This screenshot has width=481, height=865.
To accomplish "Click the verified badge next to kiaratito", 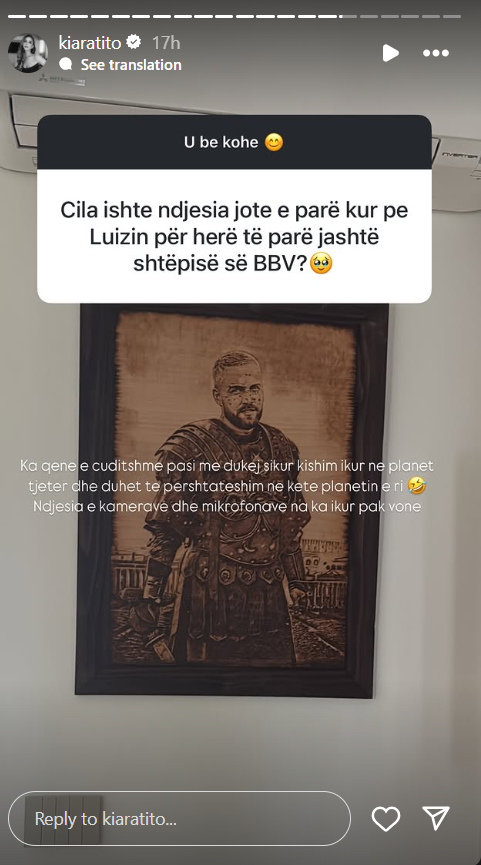I will [x=133, y=42].
